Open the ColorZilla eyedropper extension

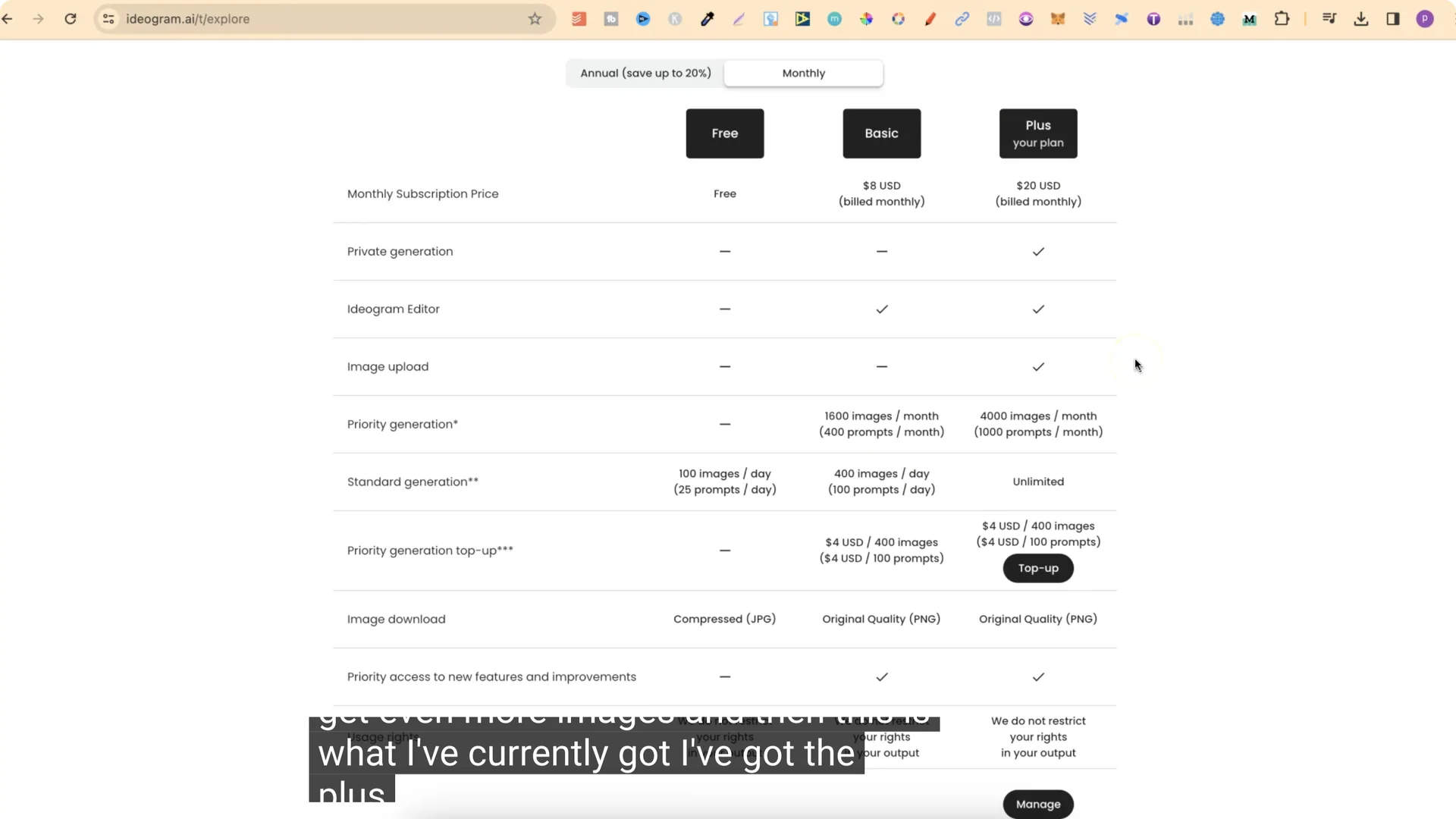coord(708,19)
